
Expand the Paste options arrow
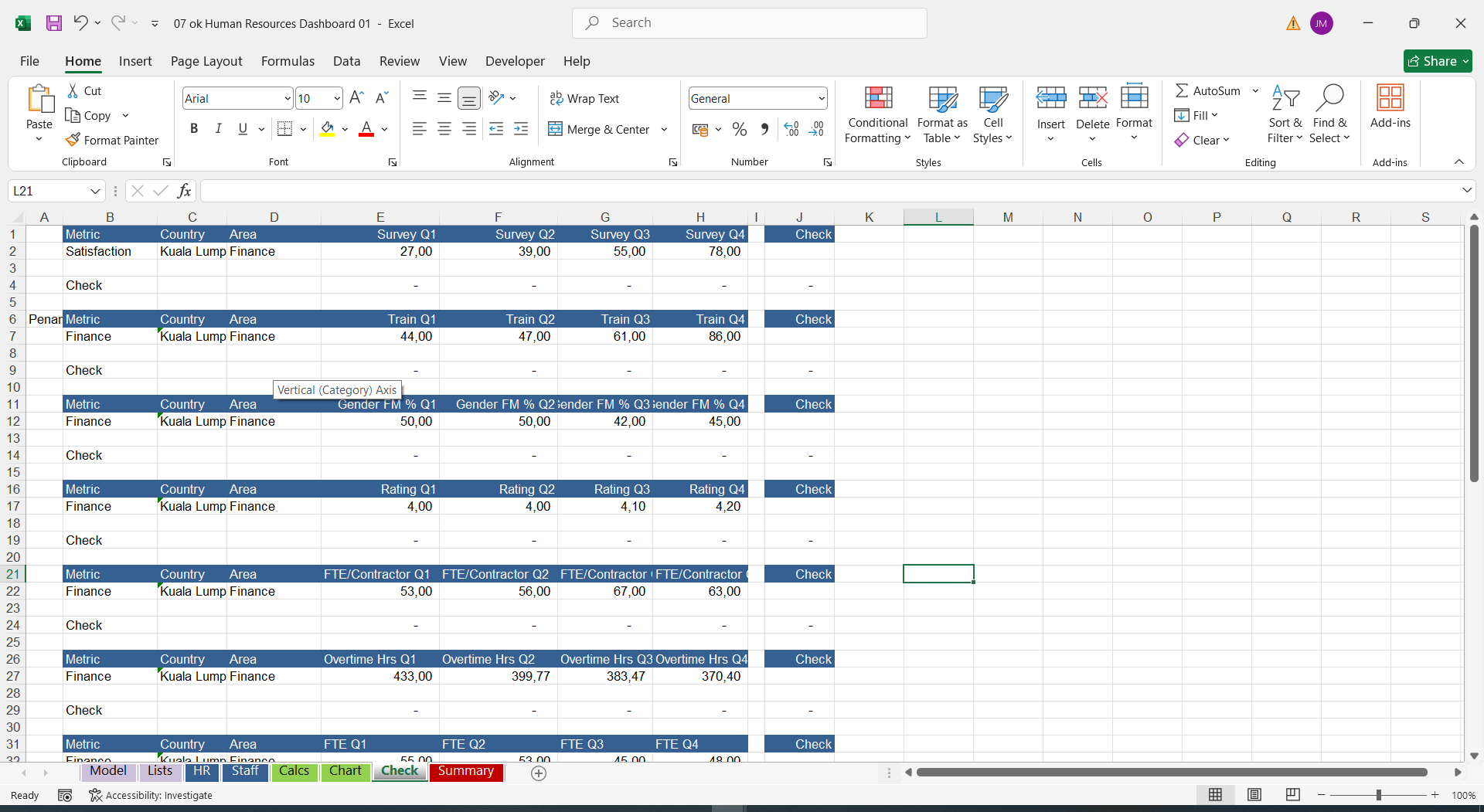[x=39, y=139]
